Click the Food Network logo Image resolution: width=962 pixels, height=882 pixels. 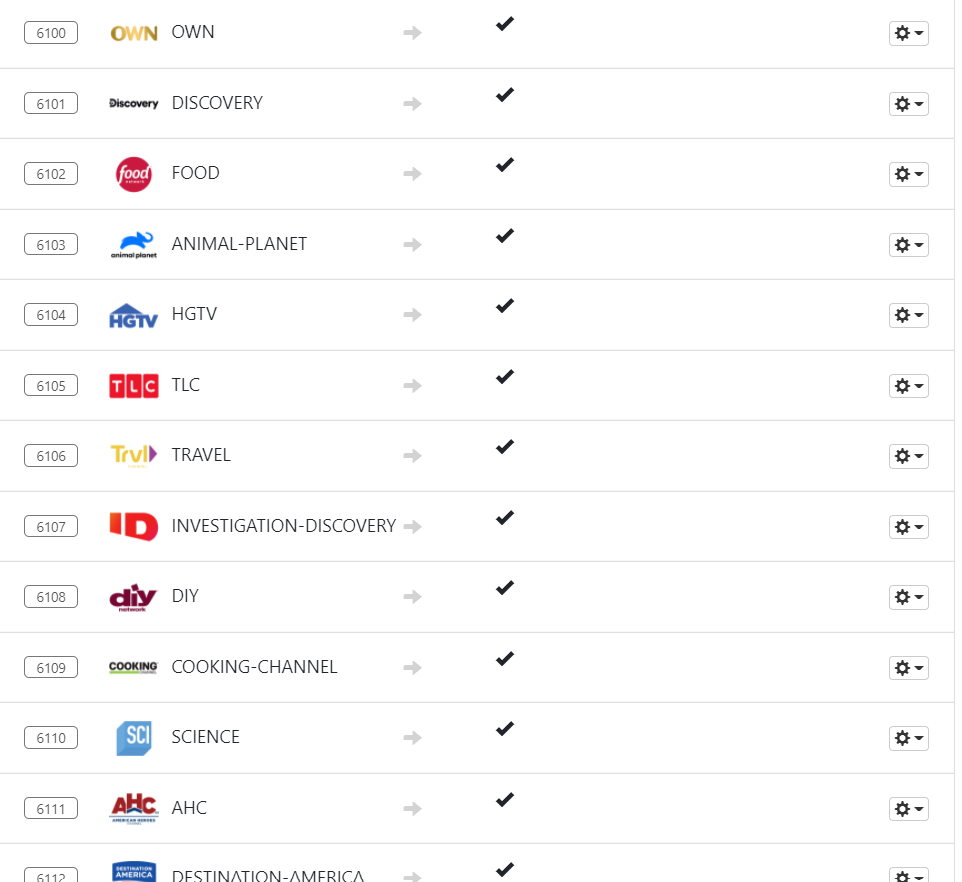click(134, 174)
